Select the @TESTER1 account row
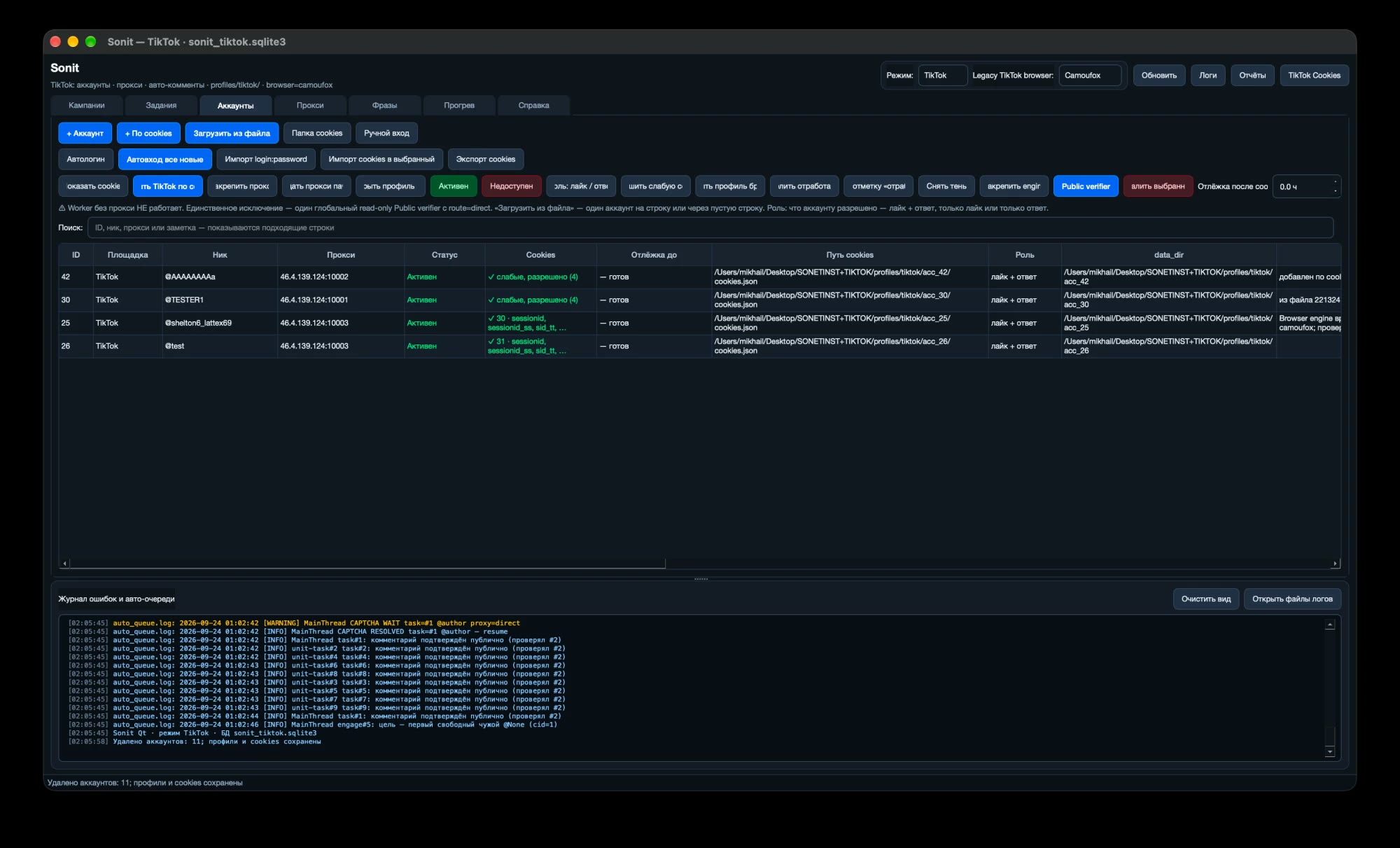1400x848 pixels. click(700, 300)
